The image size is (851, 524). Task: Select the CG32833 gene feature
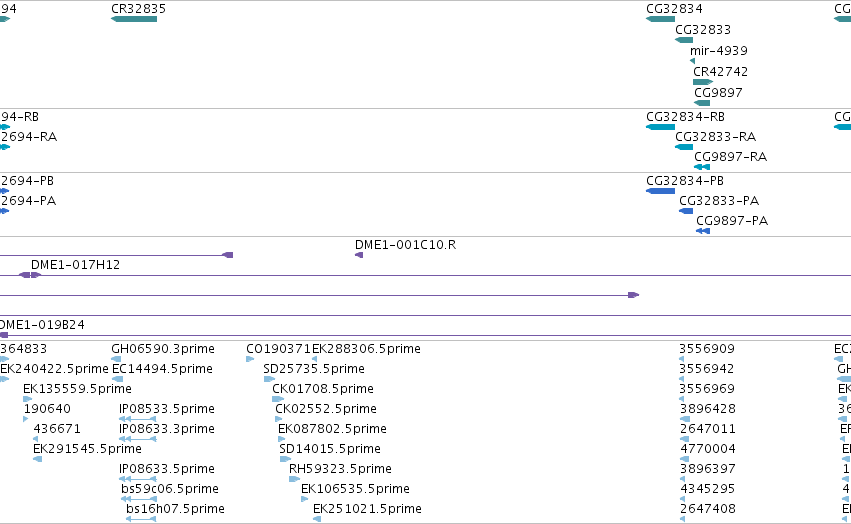tap(684, 40)
